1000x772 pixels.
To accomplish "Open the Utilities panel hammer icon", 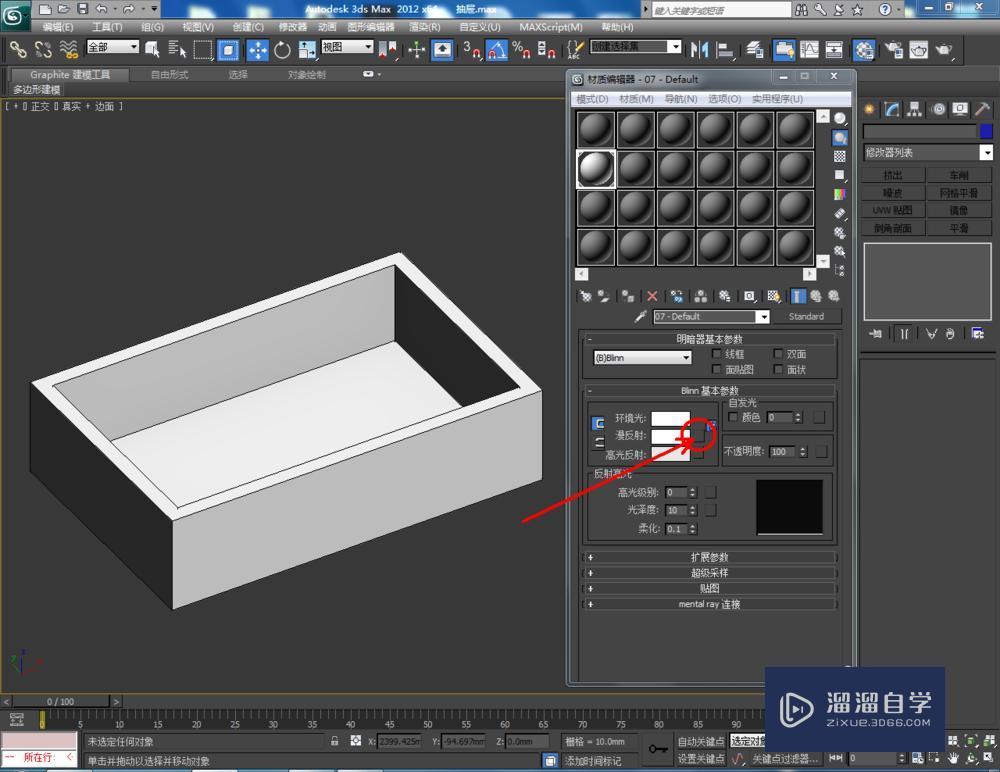I will pyautogui.click(x=983, y=109).
